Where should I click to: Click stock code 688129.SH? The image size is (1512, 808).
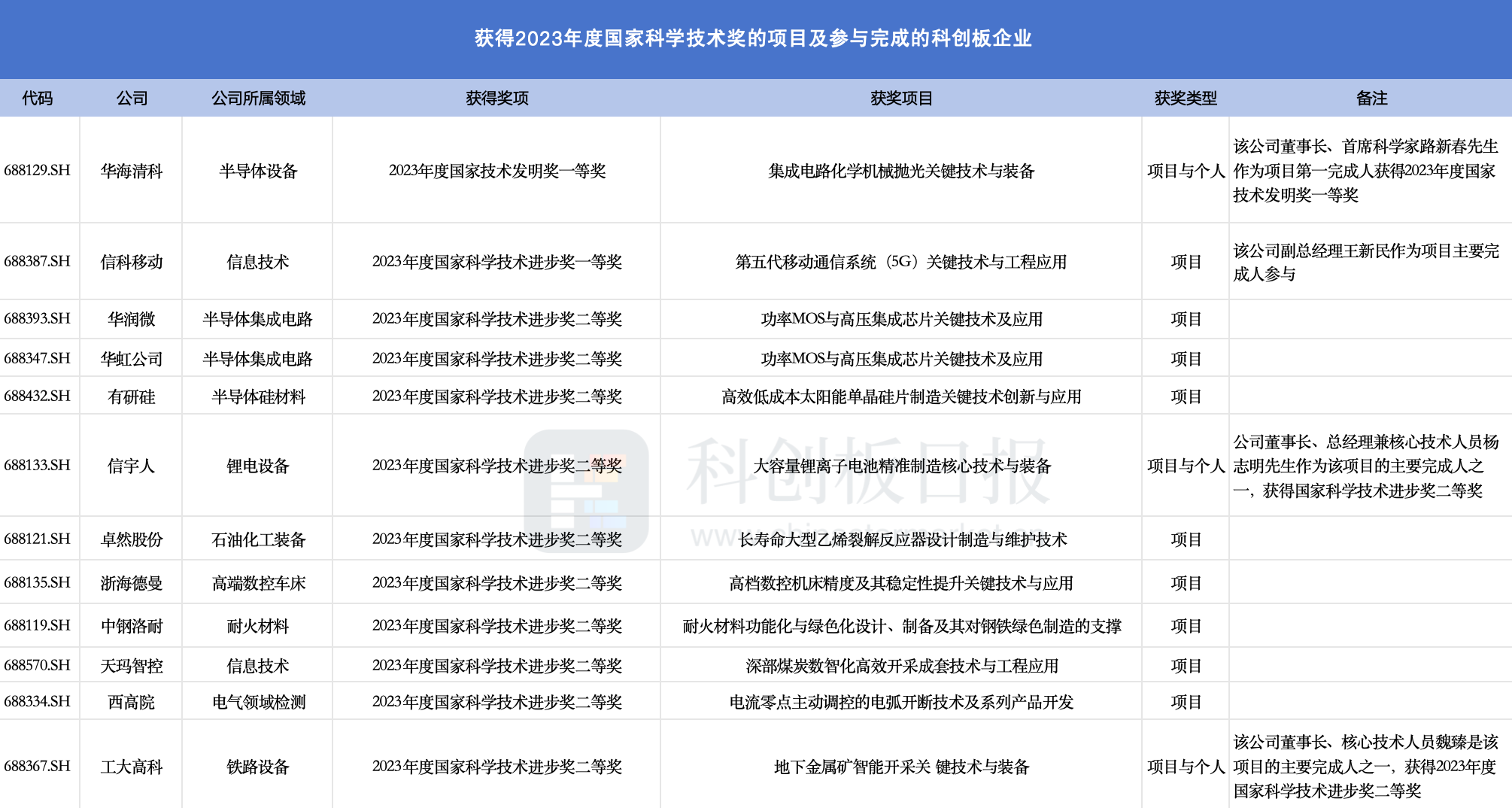38,171
